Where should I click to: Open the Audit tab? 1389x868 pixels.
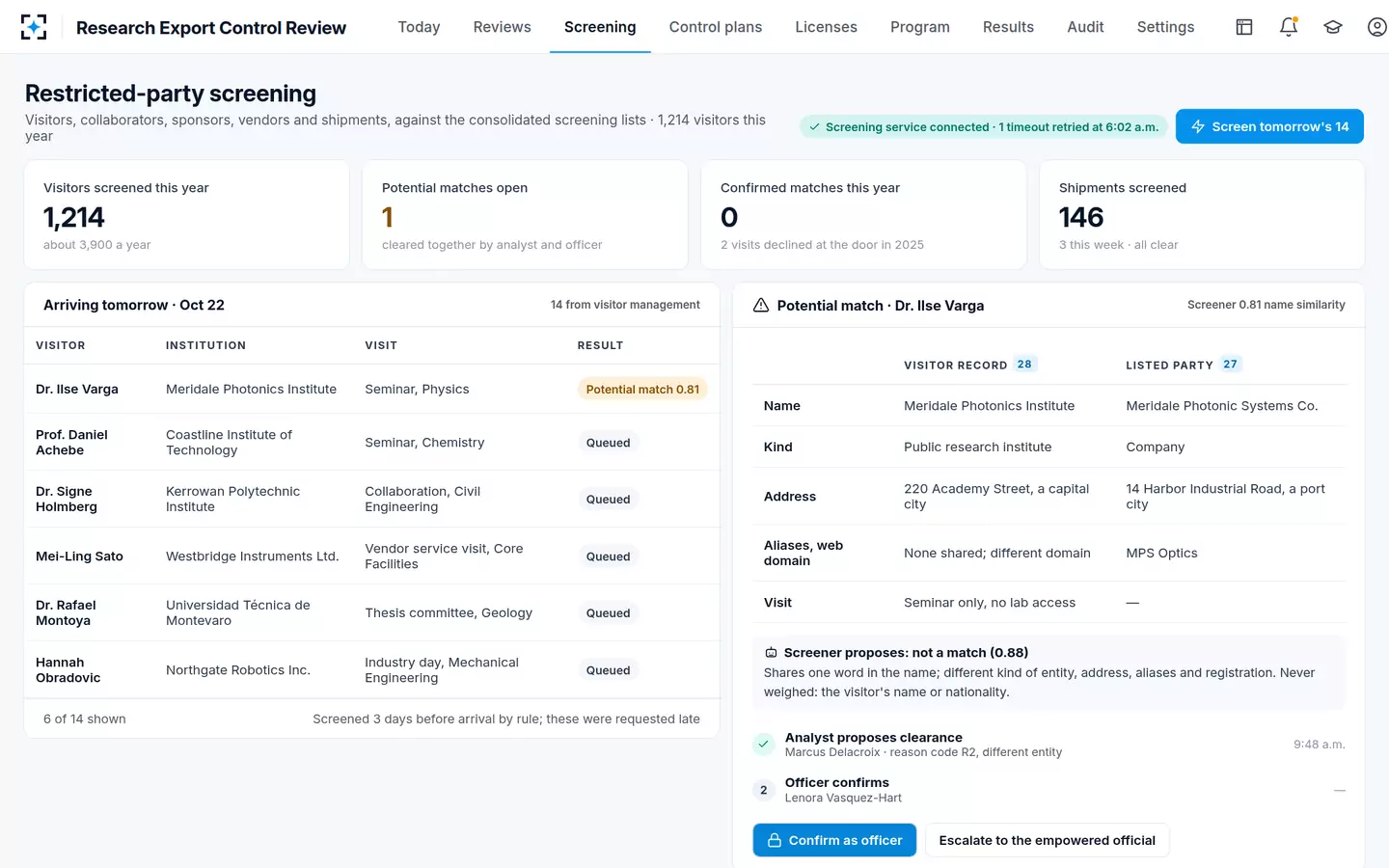click(1085, 27)
